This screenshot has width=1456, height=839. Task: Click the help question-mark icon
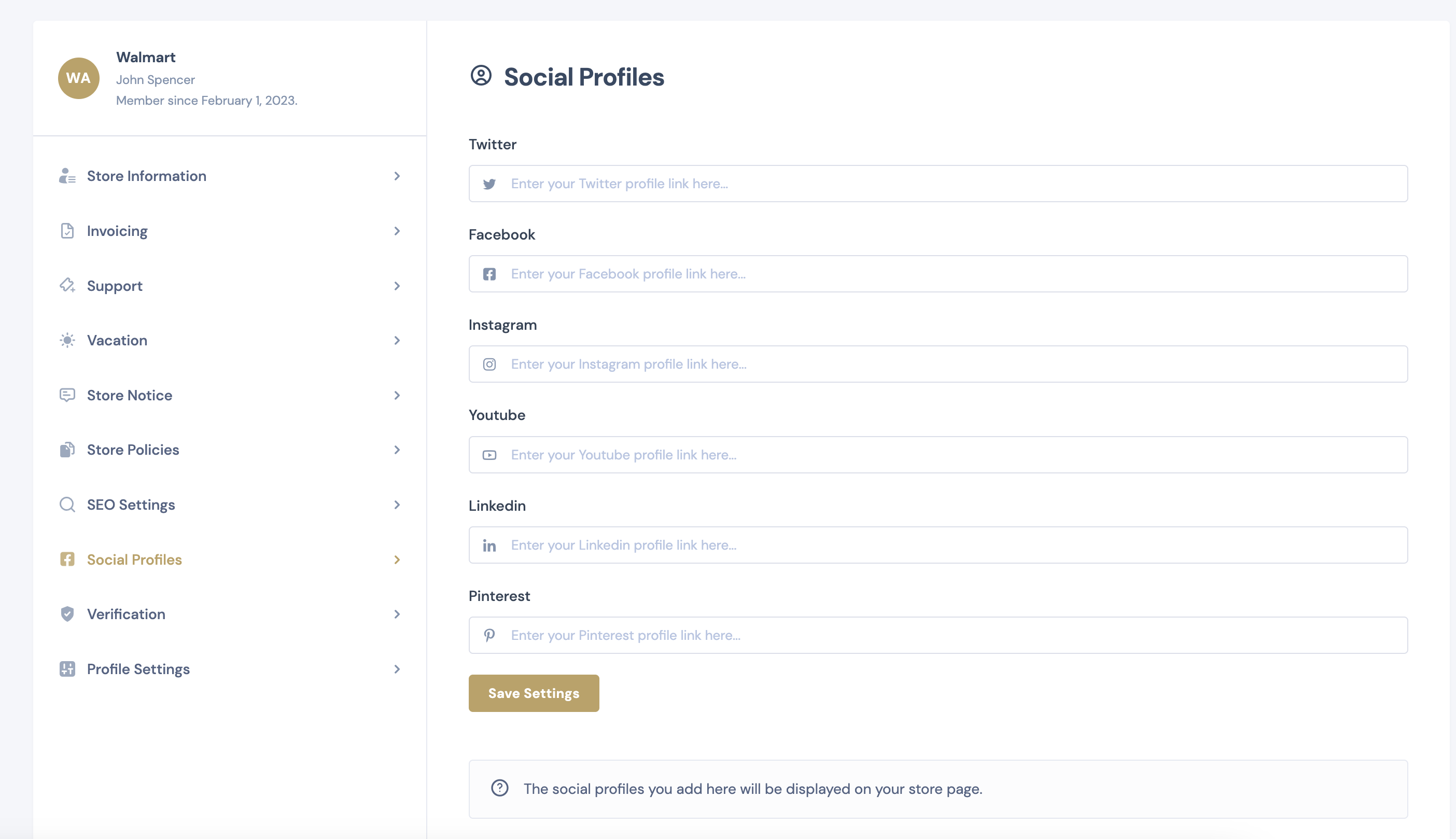tap(499, 788)
